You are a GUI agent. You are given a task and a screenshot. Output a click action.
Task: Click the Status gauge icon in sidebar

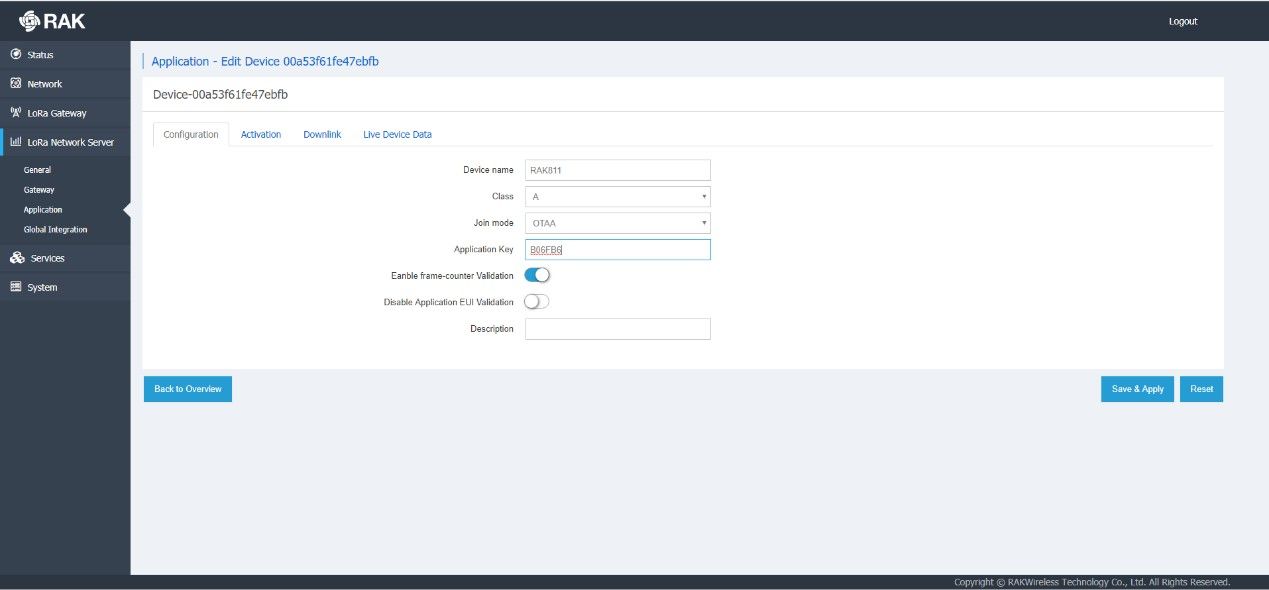pyautogui.click(x=15, y=54)
